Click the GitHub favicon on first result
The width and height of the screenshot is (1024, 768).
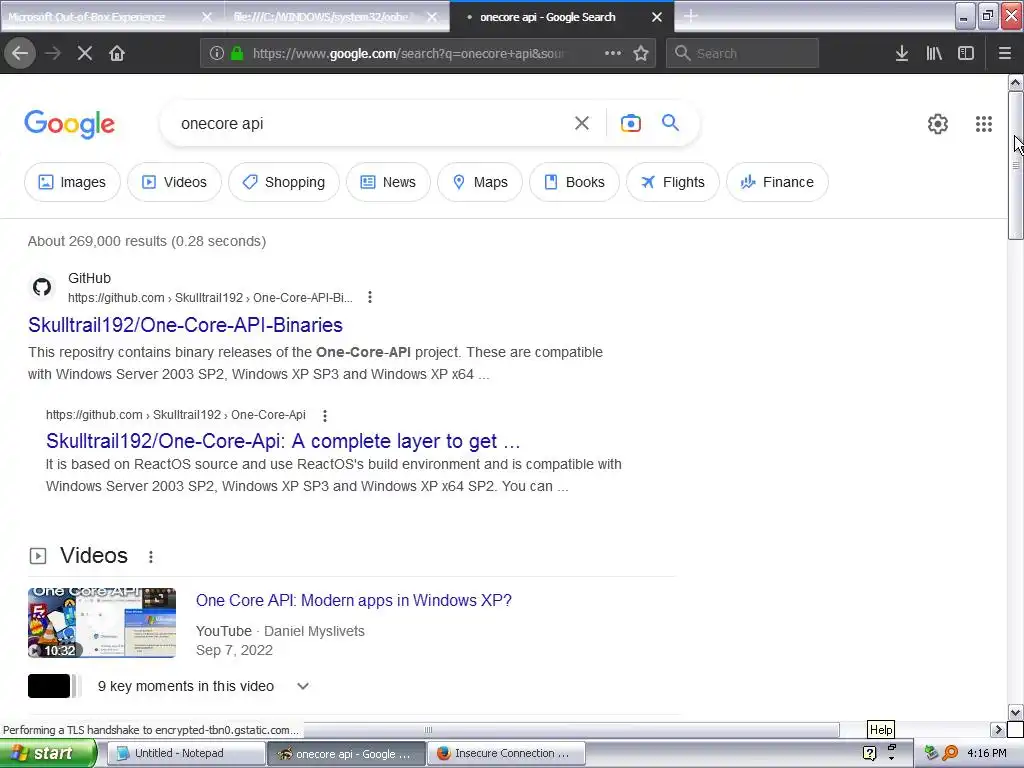[x=42, y=287]
